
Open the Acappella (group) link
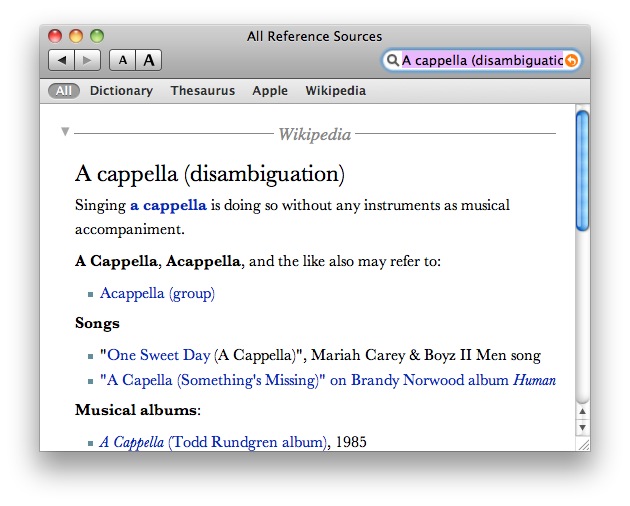(x=158, y=293)
